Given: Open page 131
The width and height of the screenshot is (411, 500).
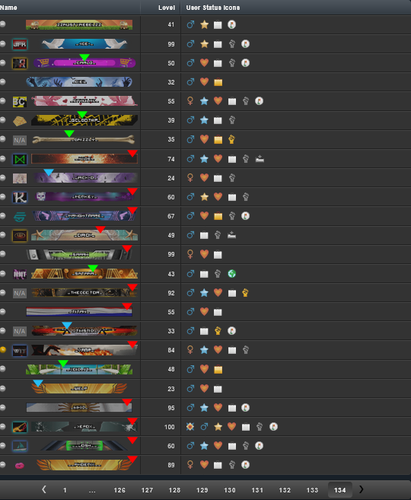Looking at the screenshot, I should click(x=257, y=490).
